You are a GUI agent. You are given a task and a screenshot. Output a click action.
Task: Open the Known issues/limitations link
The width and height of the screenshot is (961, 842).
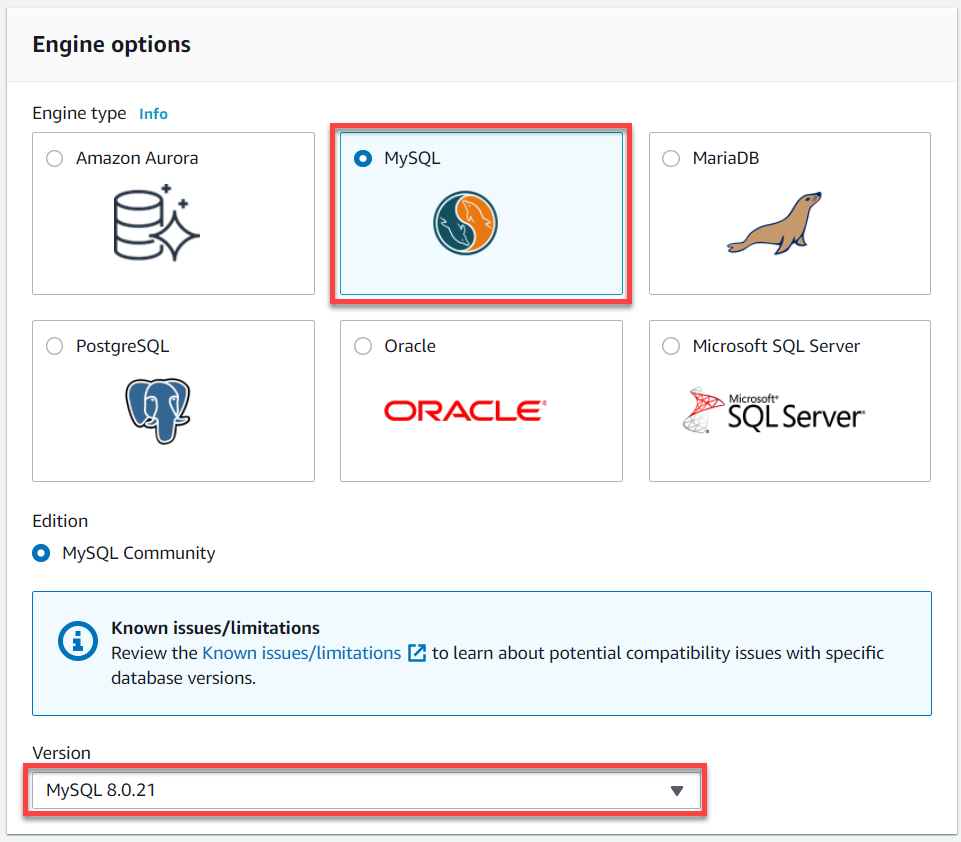(302, 653)
